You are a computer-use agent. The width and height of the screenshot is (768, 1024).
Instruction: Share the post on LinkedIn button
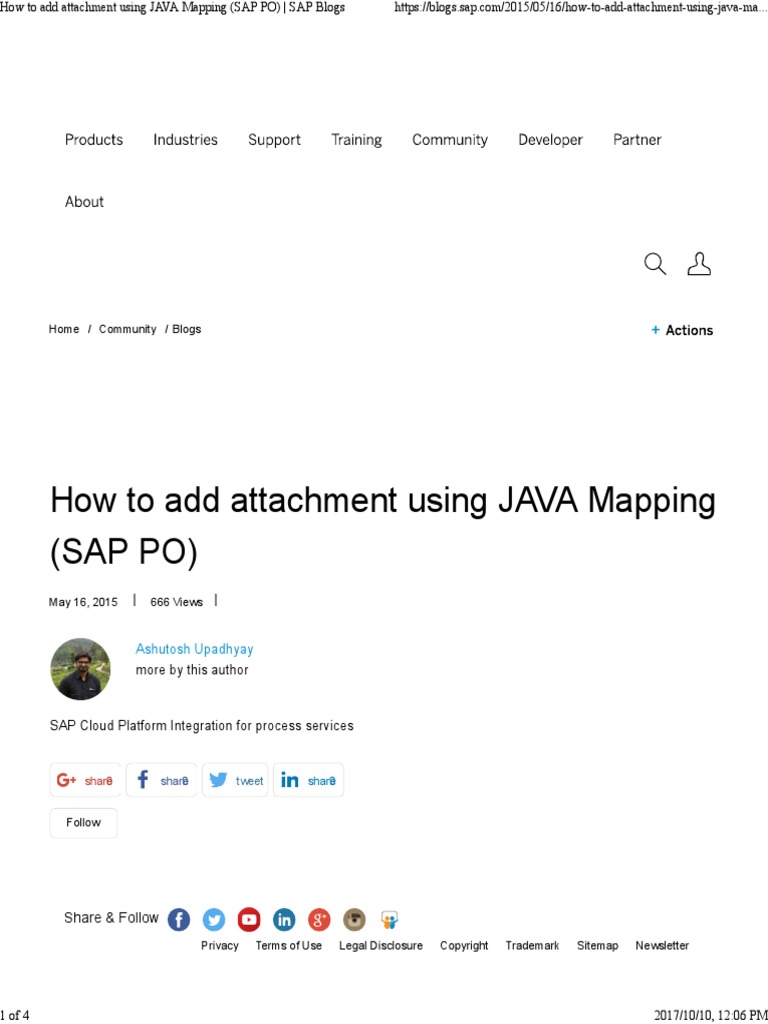308,780
